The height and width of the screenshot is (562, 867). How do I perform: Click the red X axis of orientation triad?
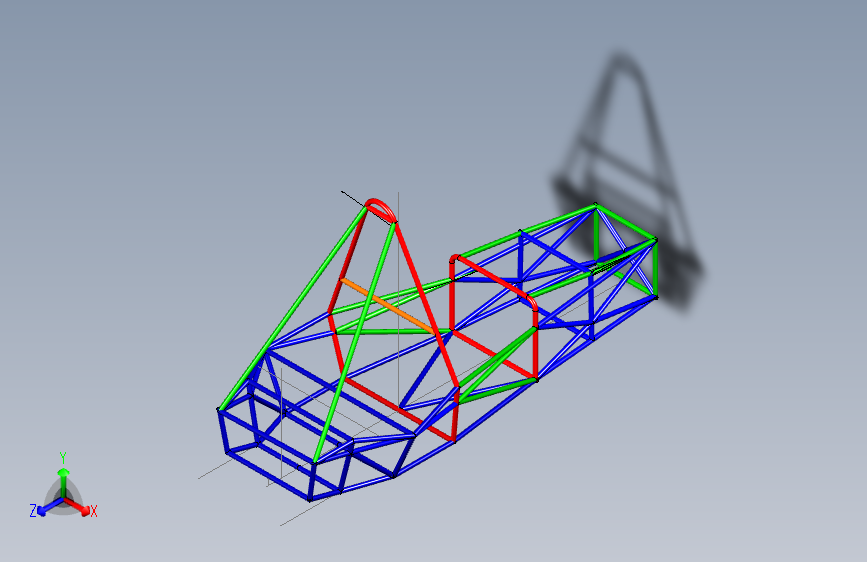pyautogui.click(x=76, y=506)
